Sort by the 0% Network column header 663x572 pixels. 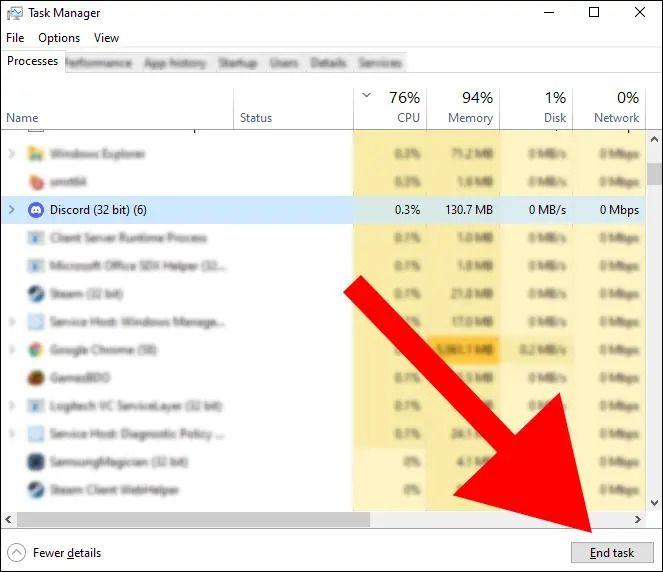coord(609,108)
